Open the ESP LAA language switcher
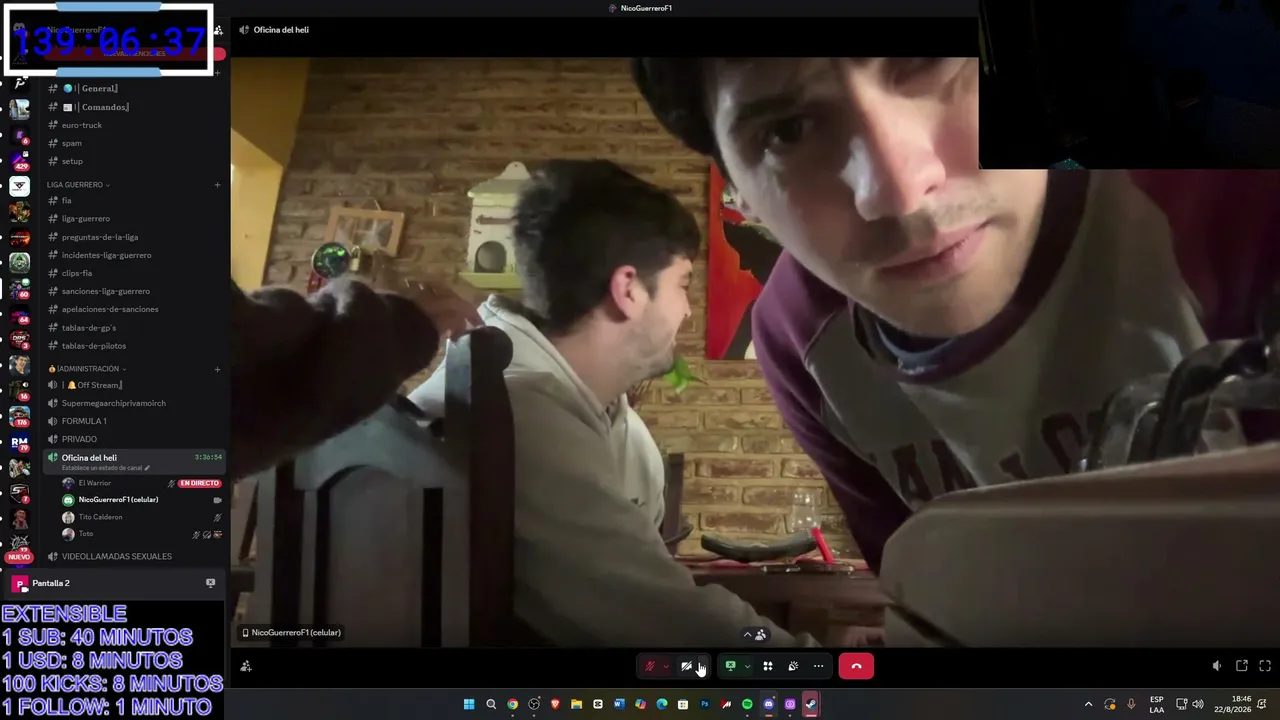Screen dimensions: 1280x720 coord(1157,704)
